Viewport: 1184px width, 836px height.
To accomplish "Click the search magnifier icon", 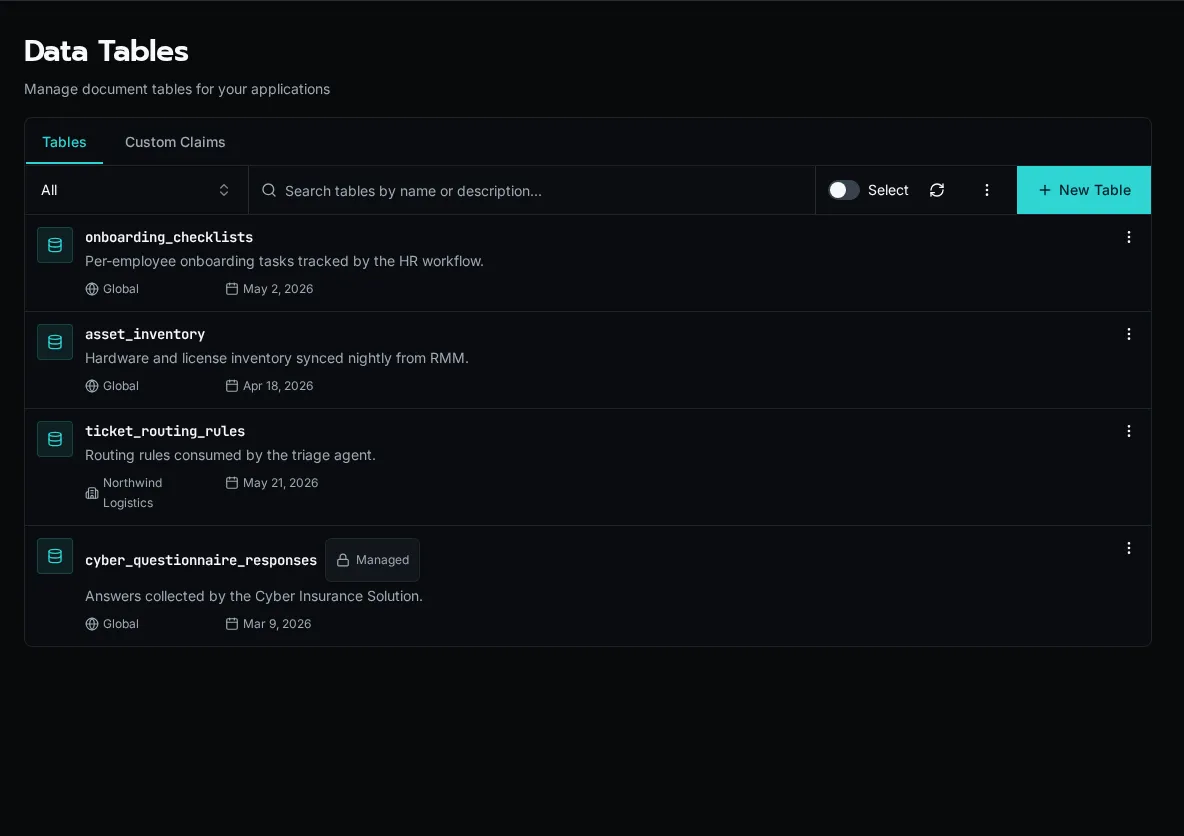I will pos(269,190).
